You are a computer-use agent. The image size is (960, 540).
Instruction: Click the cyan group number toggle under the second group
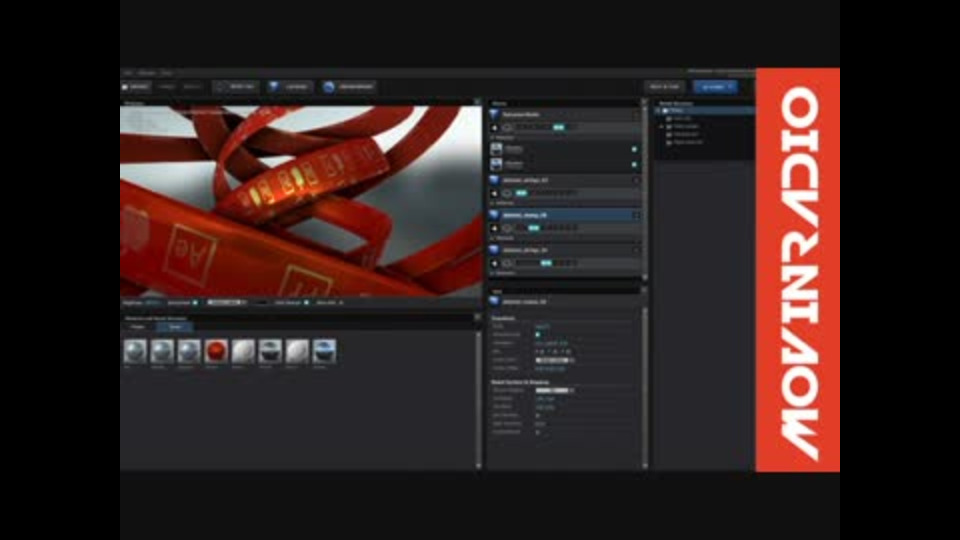point(521,193)
